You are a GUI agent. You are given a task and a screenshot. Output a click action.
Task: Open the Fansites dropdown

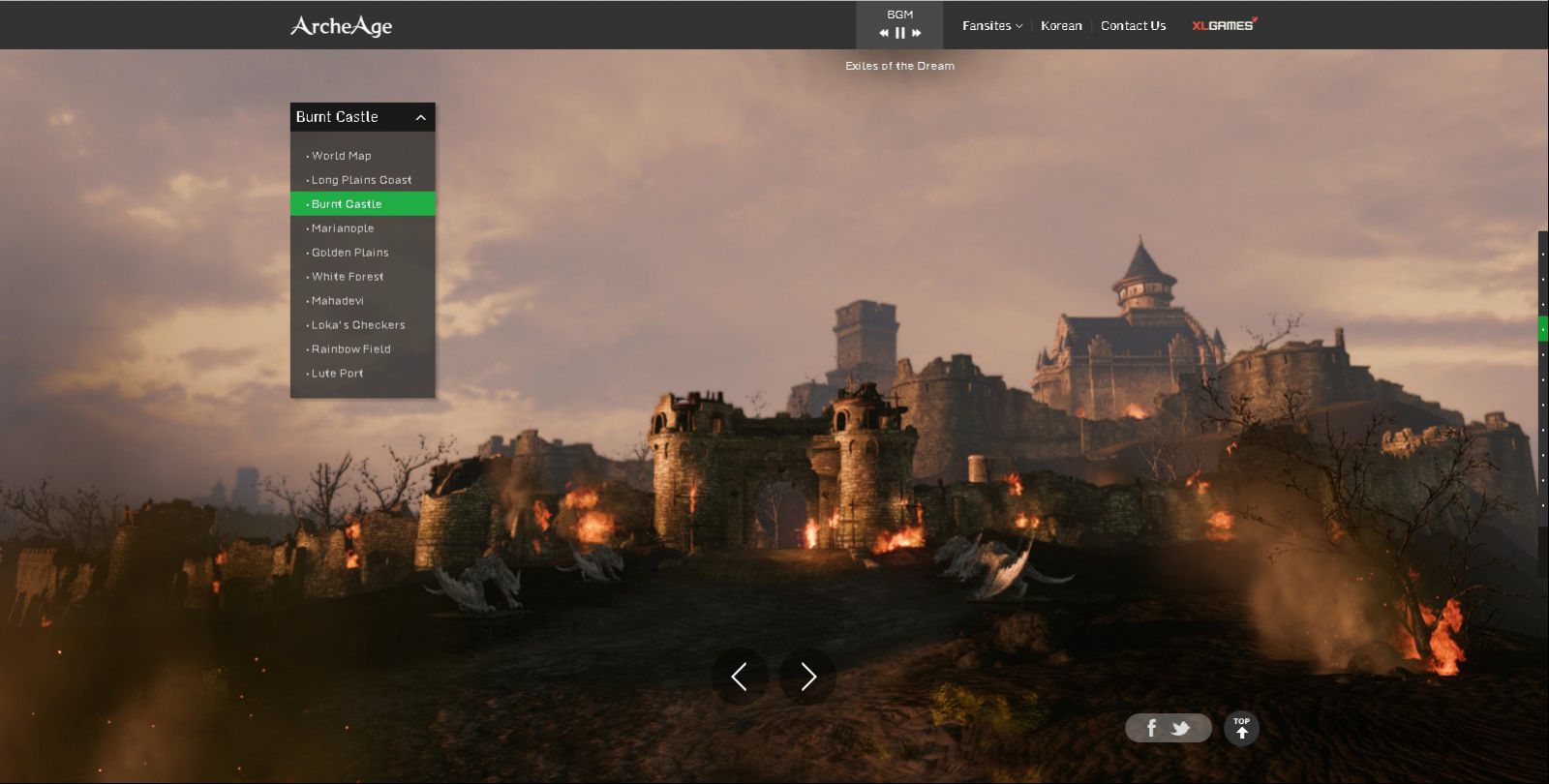point(992,26)
